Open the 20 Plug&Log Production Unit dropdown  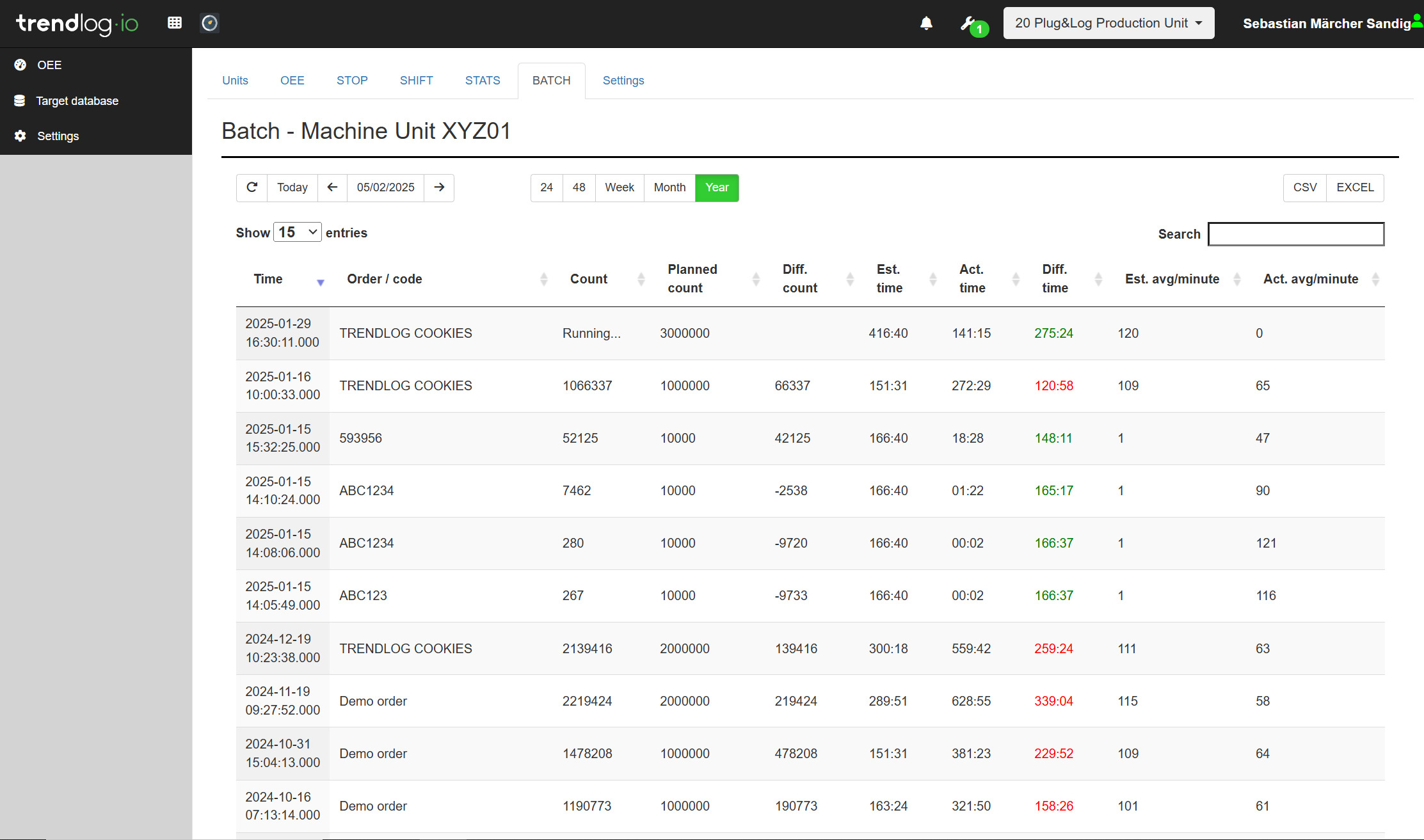tap(1108, 23)
